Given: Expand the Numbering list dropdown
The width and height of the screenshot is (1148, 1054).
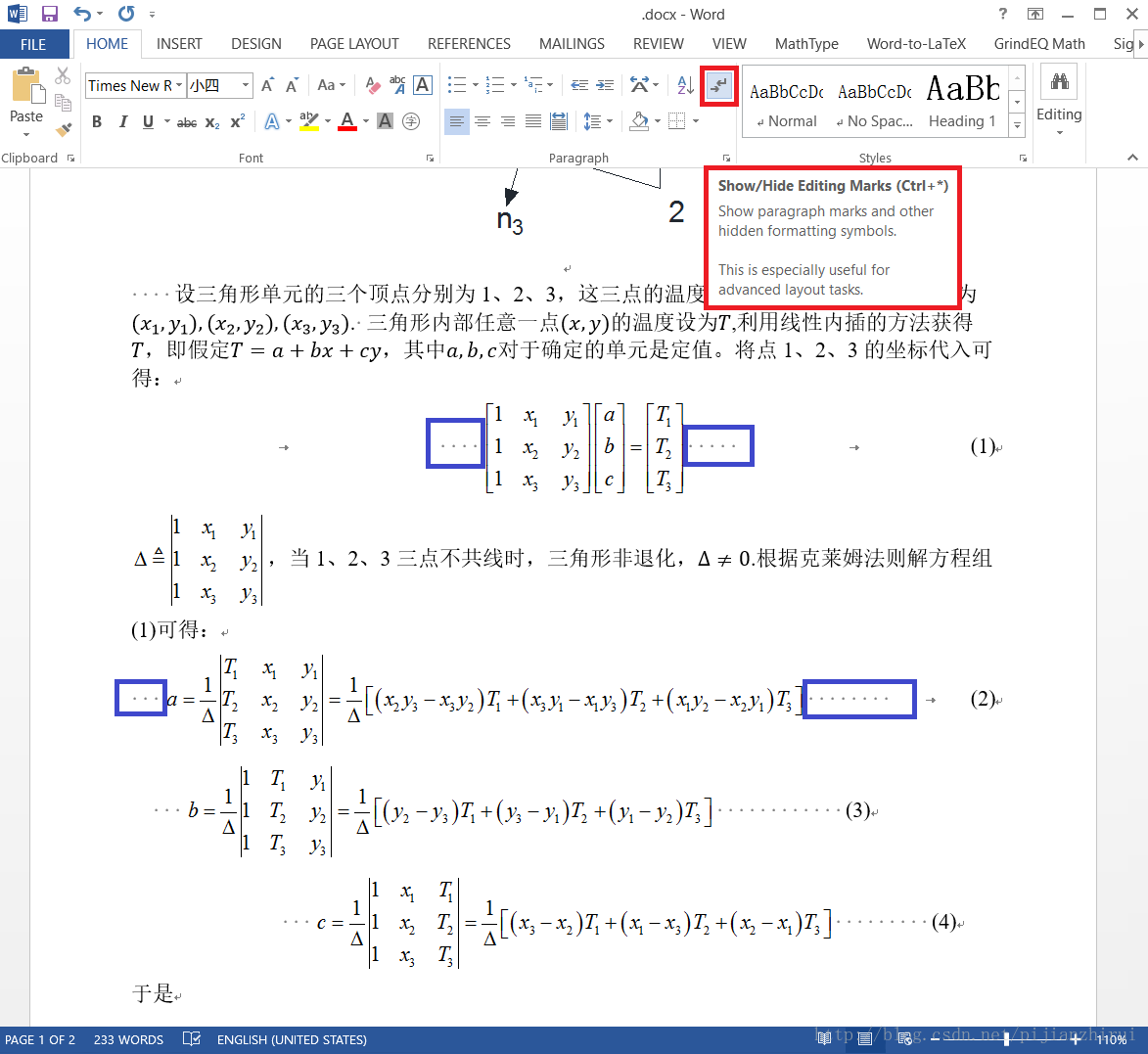Looking at the screenshot, I should (x=514, y=86).
